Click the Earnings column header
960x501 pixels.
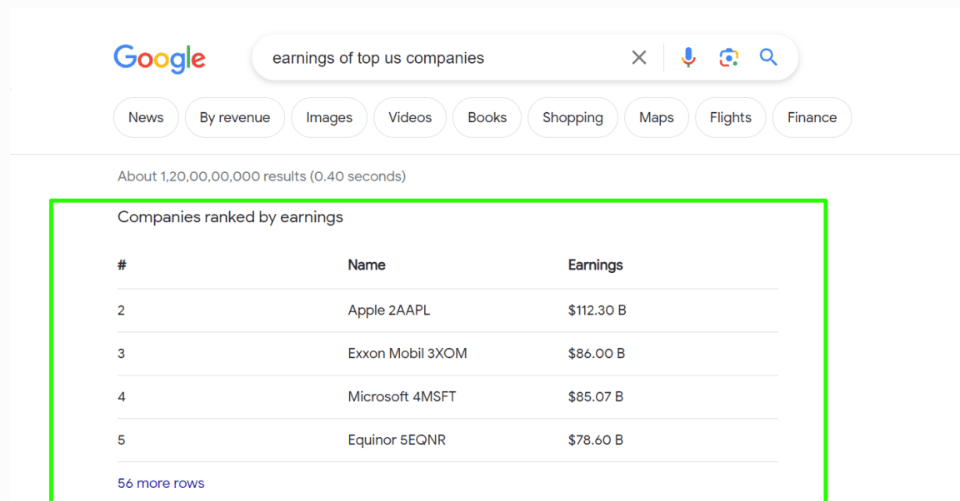(x=595, y=265)
